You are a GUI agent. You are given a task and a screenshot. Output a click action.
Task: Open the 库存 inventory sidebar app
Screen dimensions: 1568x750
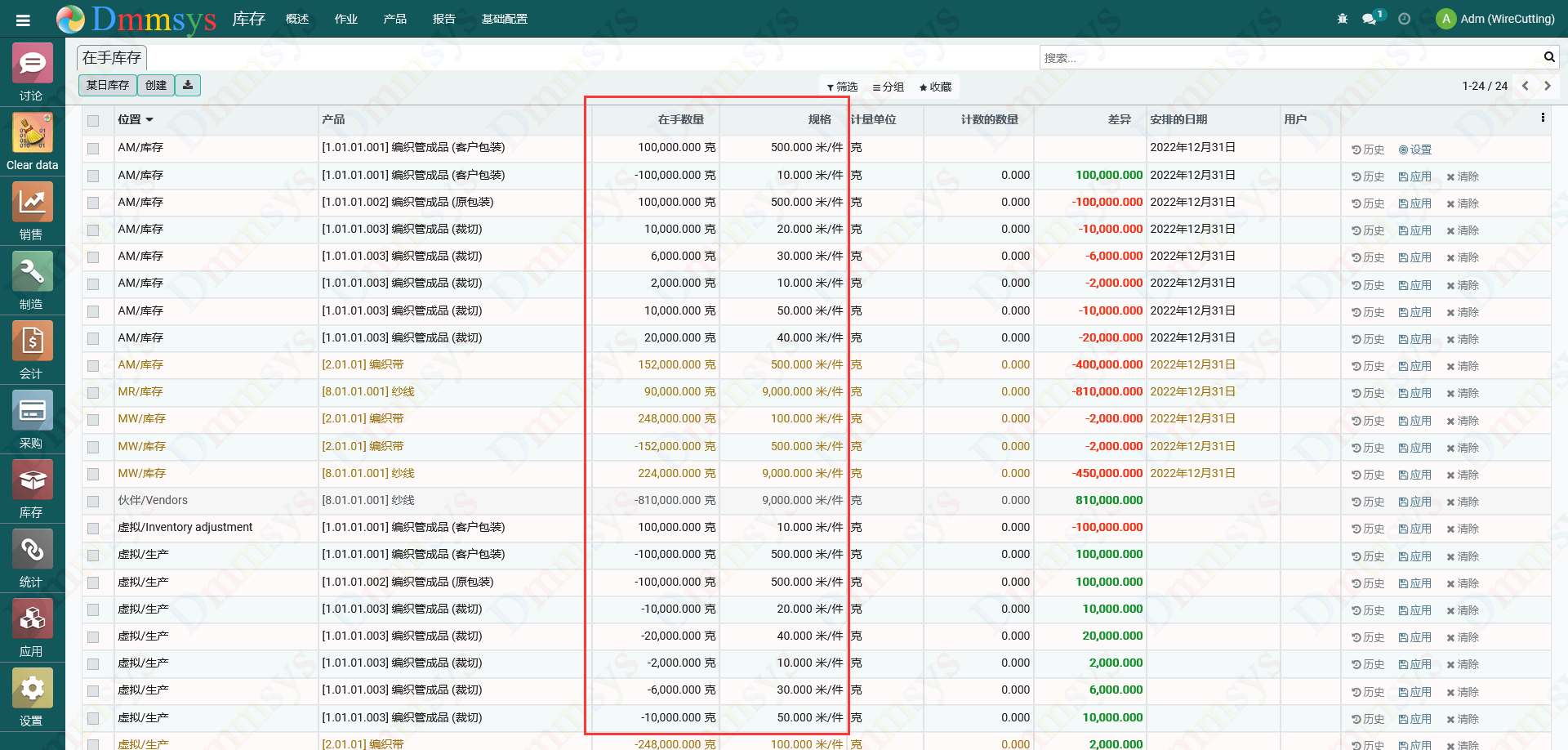[x=32, y=489]
